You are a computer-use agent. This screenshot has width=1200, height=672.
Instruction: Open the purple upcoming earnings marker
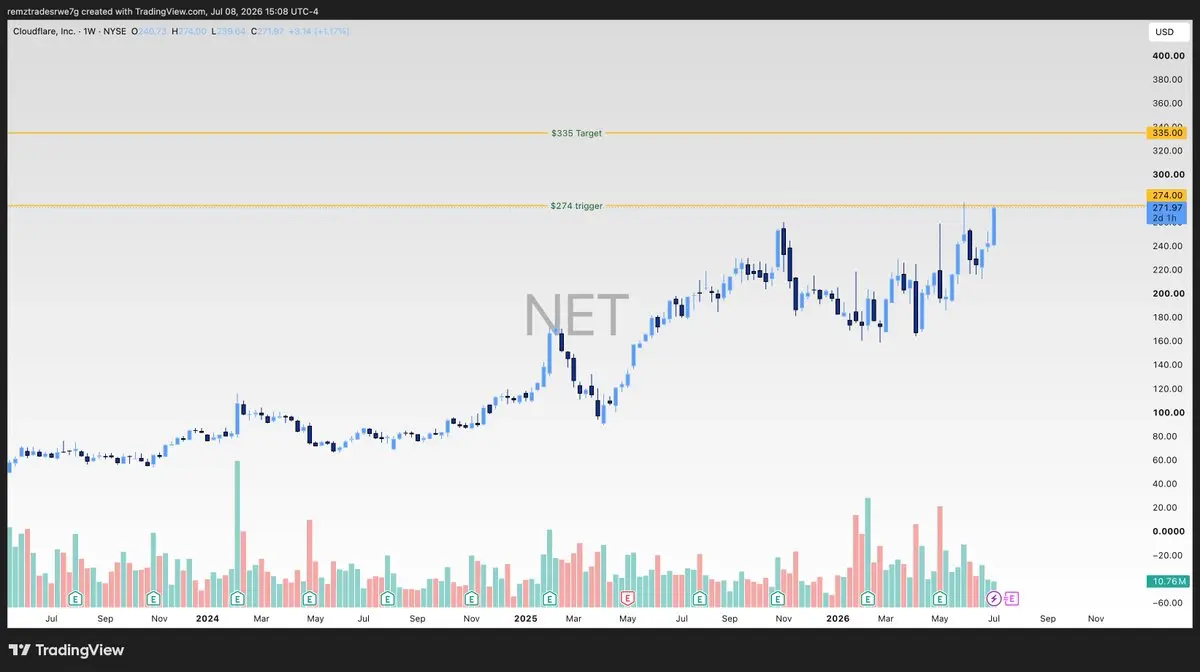coord(1011,598)
